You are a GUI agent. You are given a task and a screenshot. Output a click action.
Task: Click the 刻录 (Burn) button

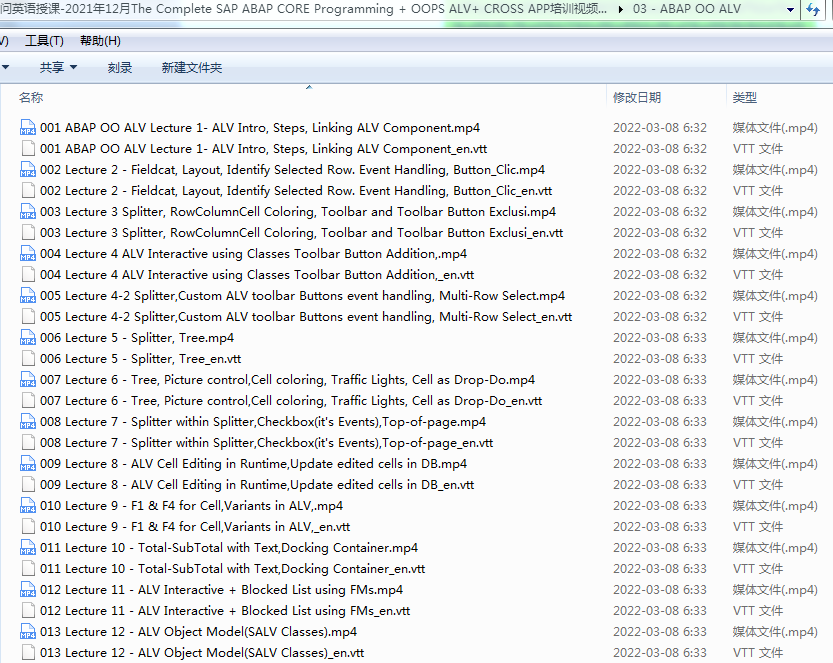tap(120, 67)
